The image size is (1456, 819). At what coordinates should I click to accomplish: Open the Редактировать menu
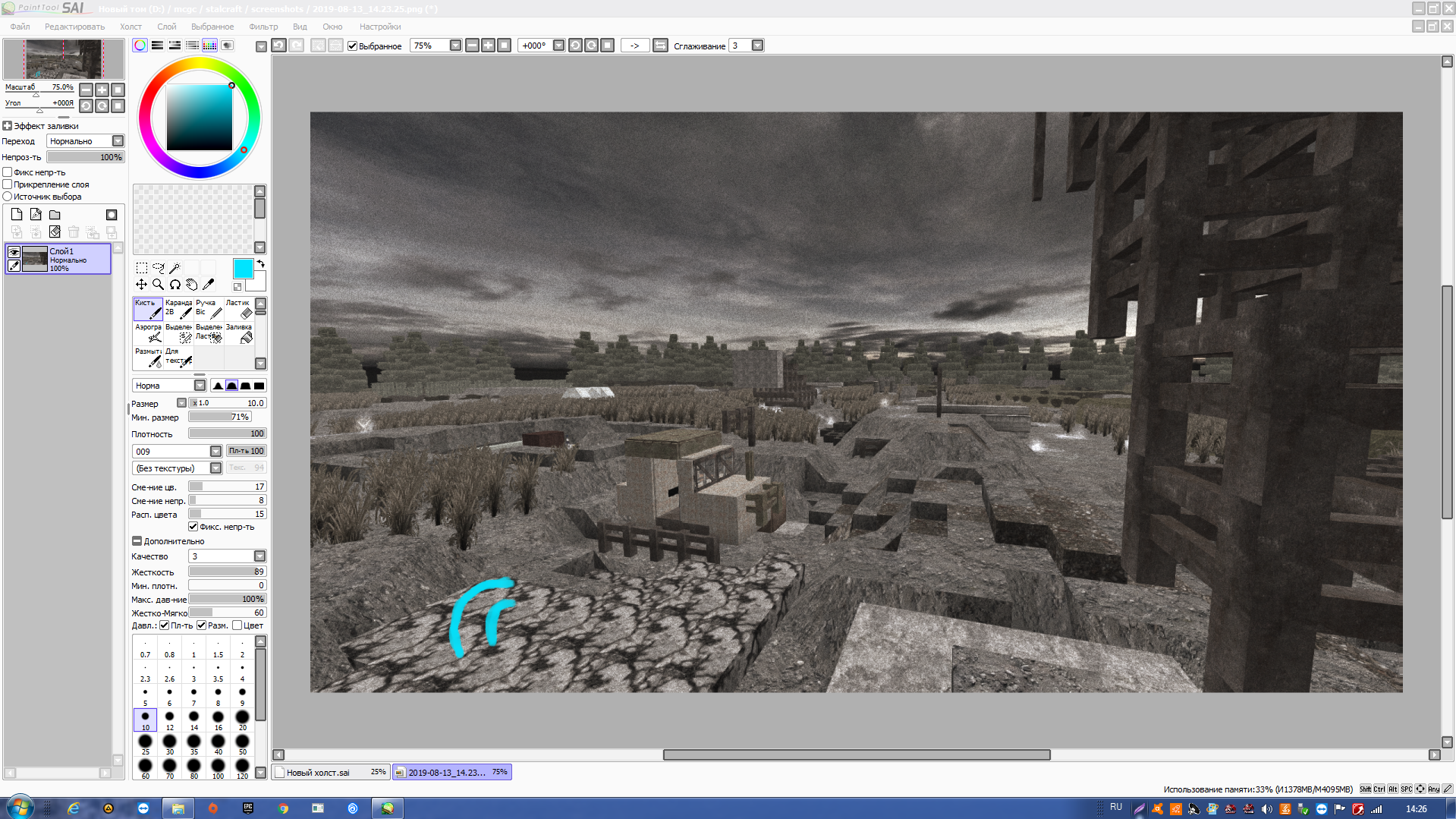[74, 27]
